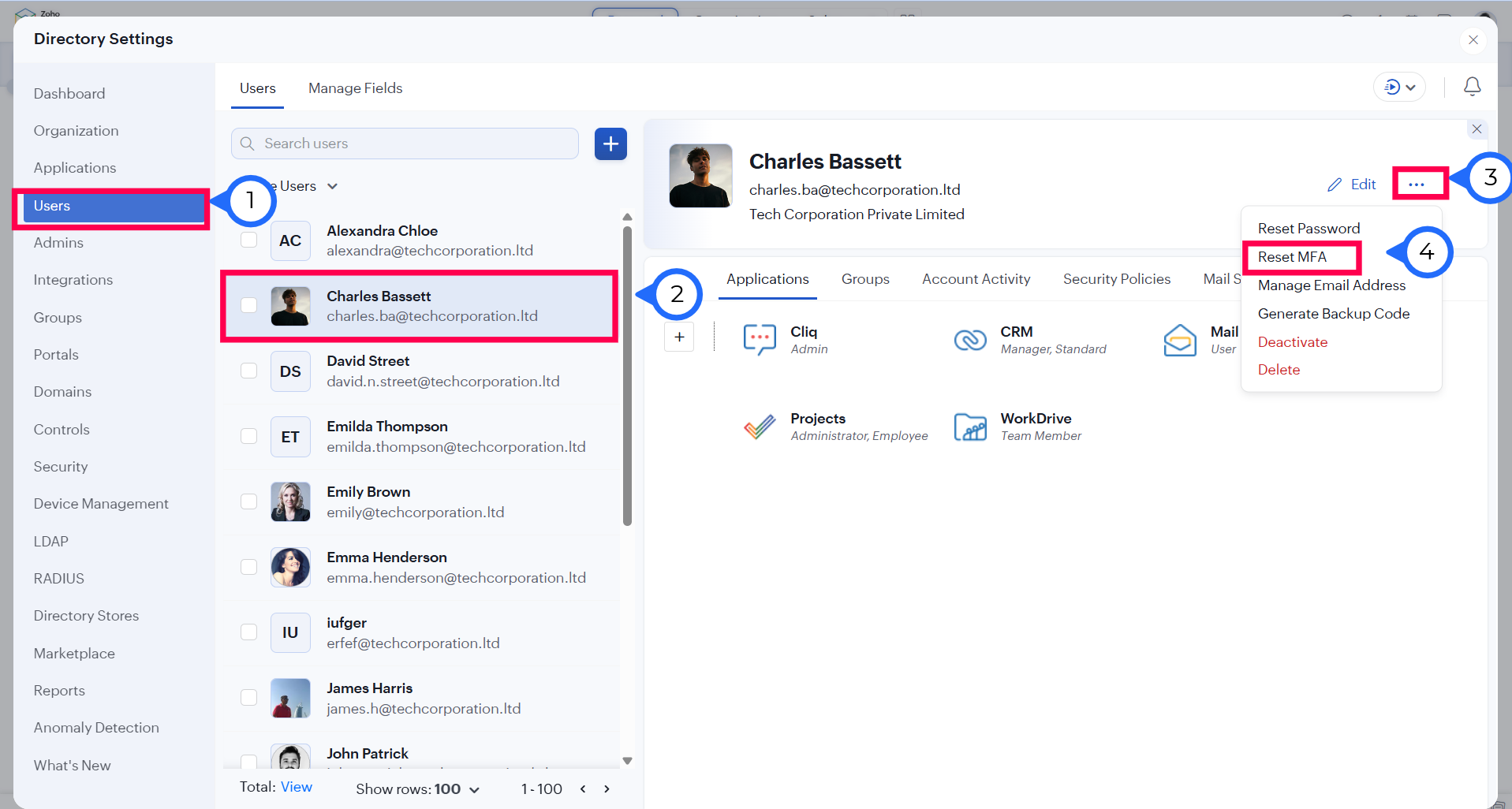Click the three-dot more actions button

click(x=1417, y=185)
